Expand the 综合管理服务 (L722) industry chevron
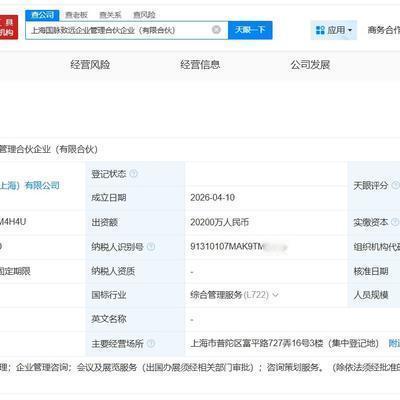The height and width of the screenshot is (400, 400). (275, 295)
